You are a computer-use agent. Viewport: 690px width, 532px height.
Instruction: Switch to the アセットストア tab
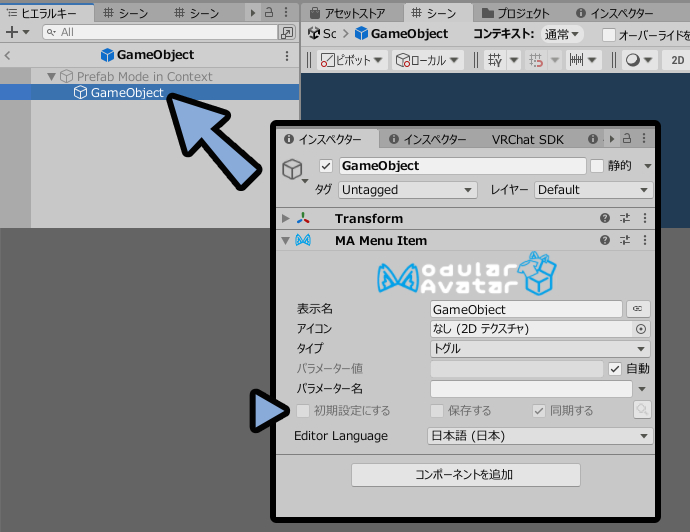pyautogui.click(x=348, y=14)
